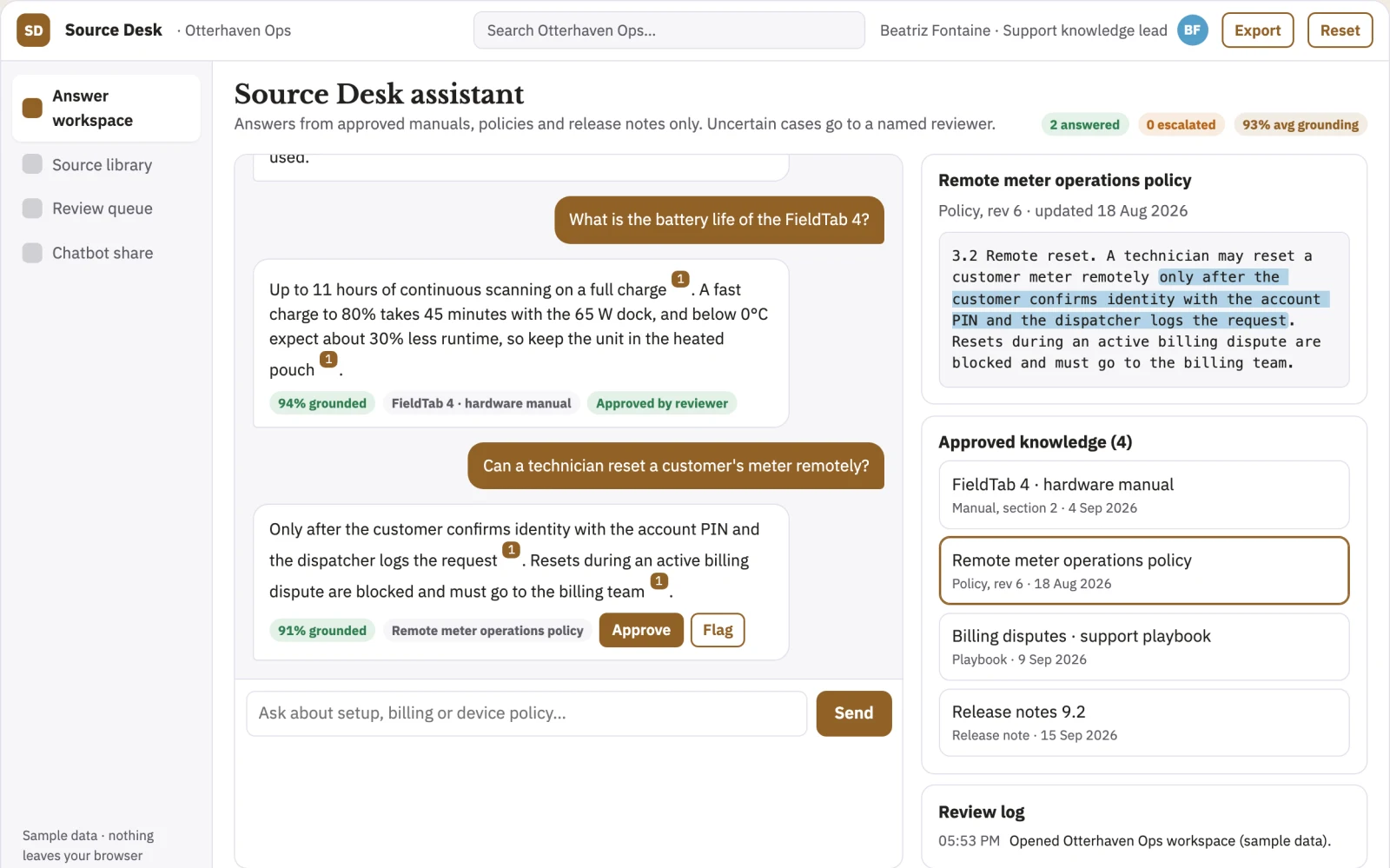
Task: Open citation 1 after 'full charge'
Action: (680, 279)
